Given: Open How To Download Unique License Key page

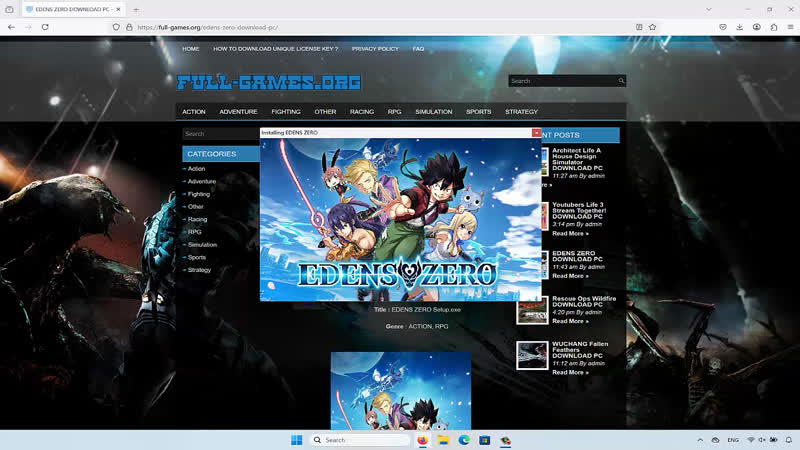Looking at the screenshot, I should pyautogui.click(x=276, y=49).
